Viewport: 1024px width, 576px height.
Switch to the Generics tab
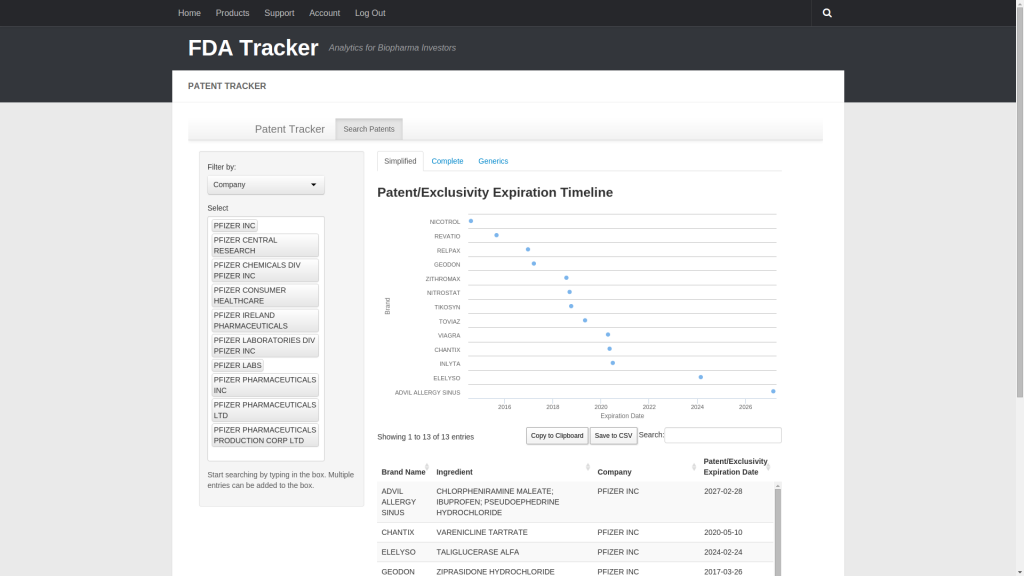point(493,161)
